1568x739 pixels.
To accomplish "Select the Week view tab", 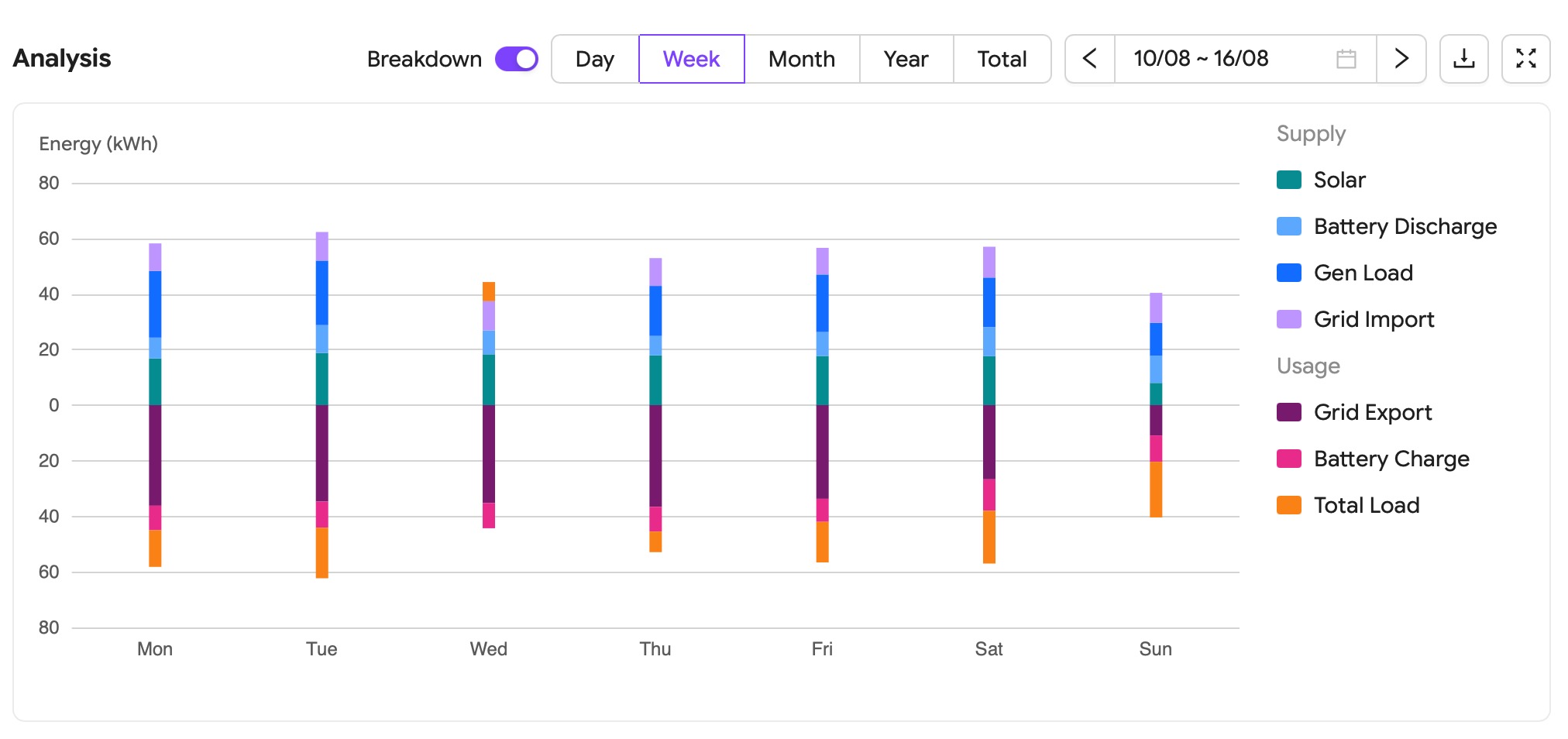I will [x=691, y=59].
